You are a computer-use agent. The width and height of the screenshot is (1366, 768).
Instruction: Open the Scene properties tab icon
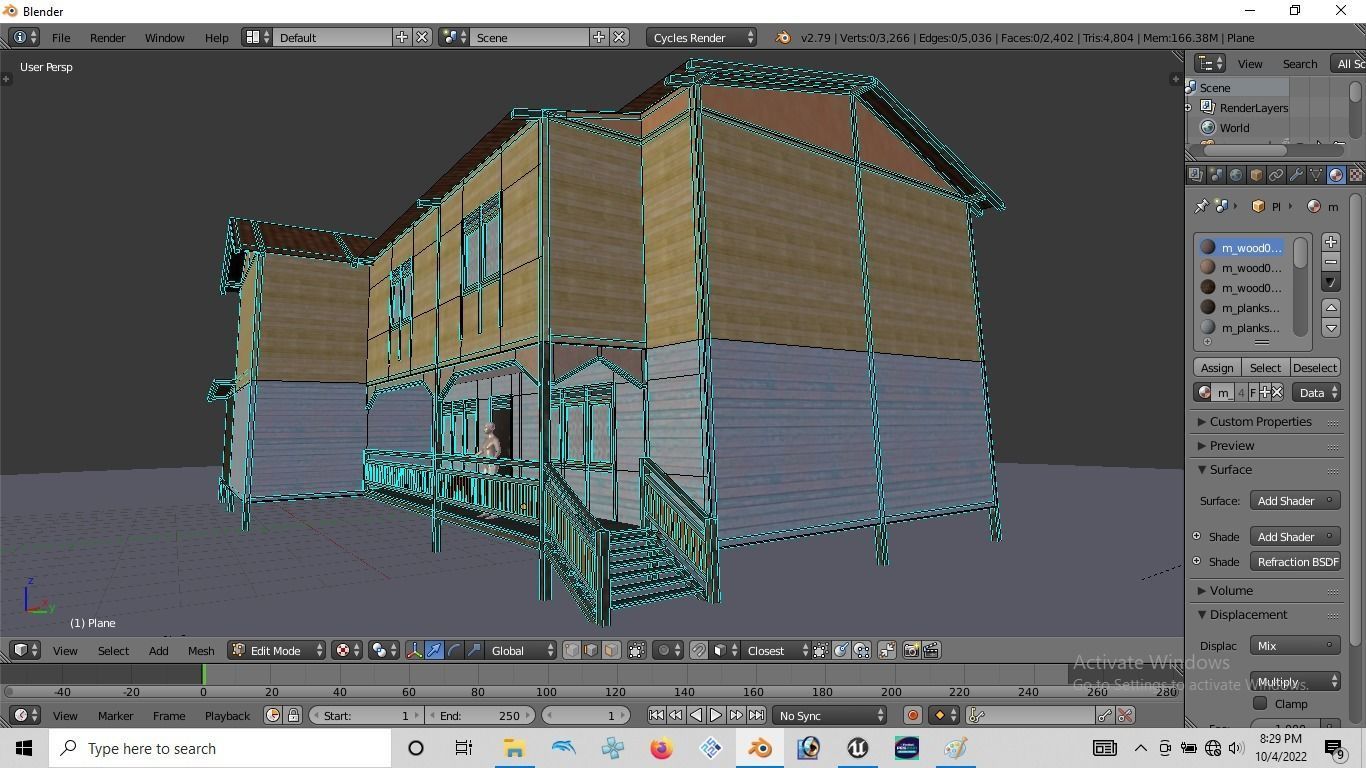pyautogui.click(x=1216, y=175)
